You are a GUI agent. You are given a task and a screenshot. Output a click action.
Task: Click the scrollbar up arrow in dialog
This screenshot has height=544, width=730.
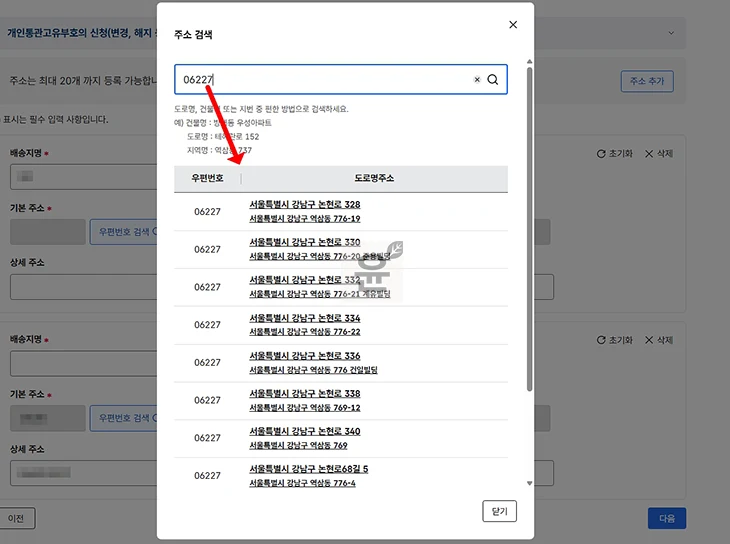point(529,61)
